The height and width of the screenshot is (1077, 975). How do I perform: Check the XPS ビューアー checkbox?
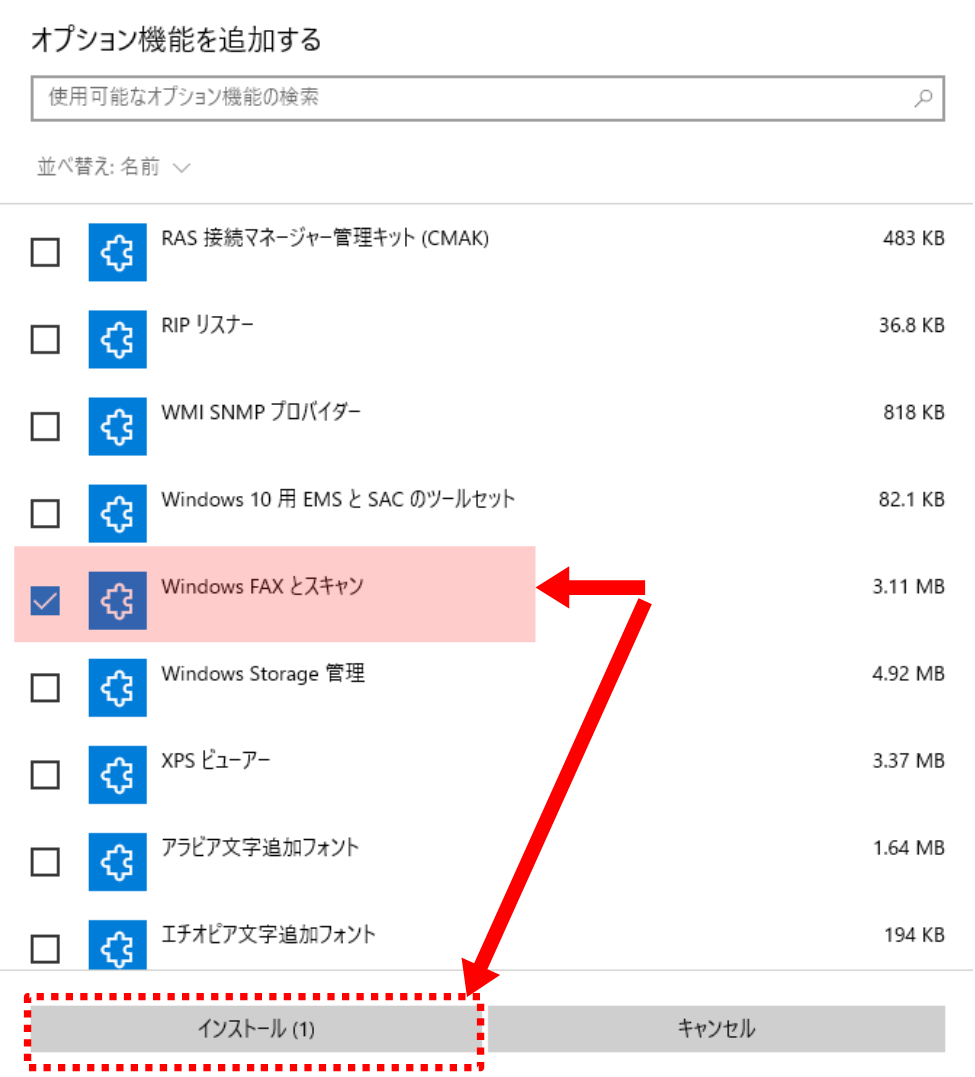click(x=45, y=774)
